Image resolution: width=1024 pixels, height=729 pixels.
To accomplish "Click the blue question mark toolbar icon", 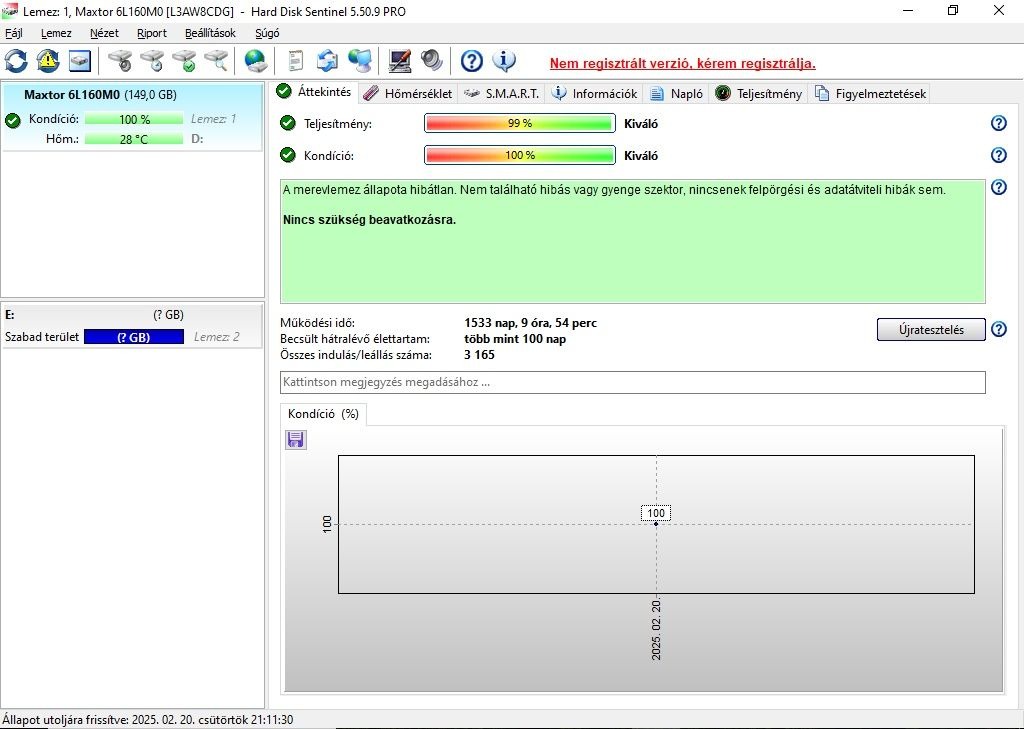I will tap(472, 61).
